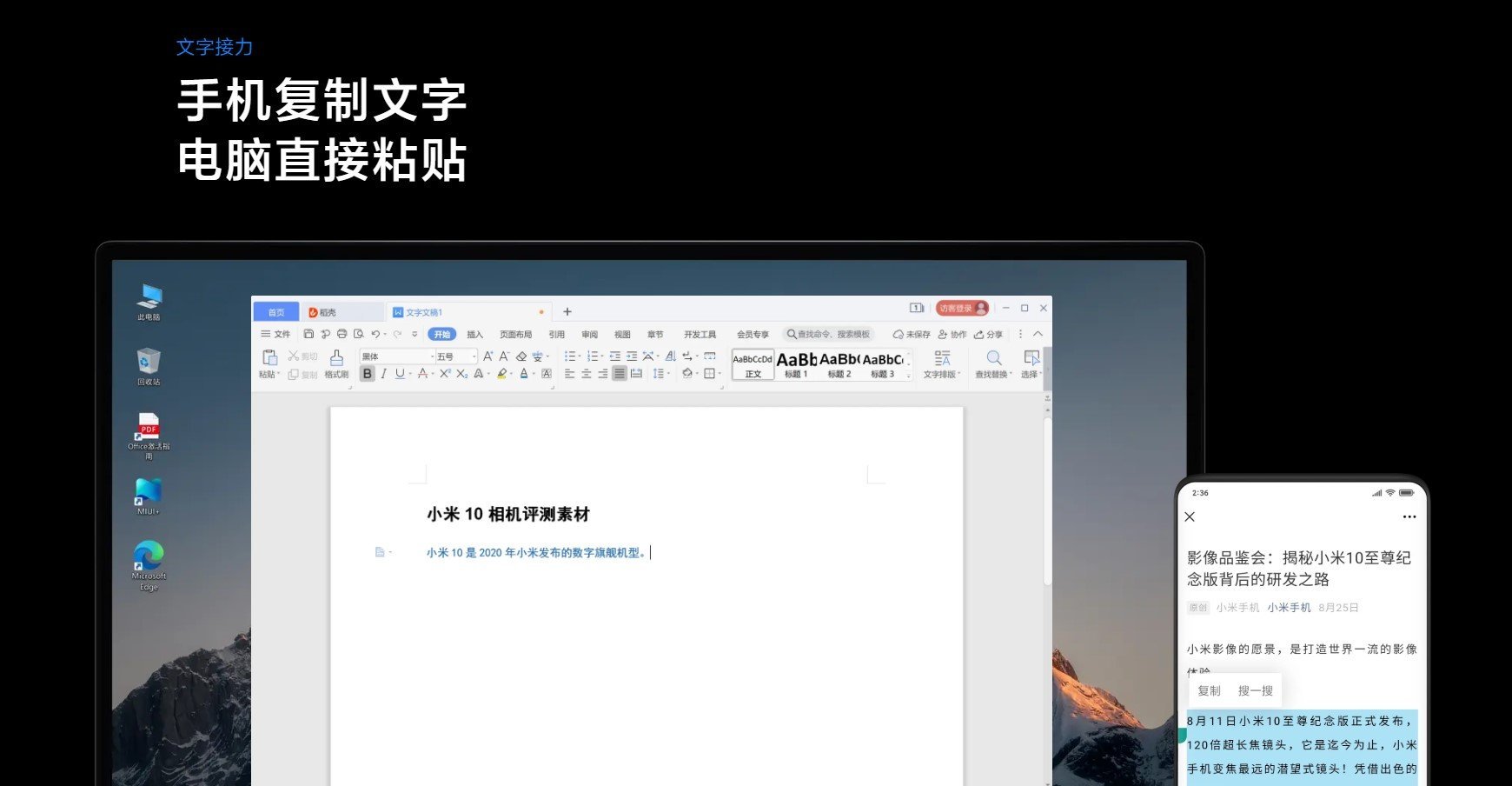Image resolution: width=1512 pixels, height=786 pixels.
Task: Switch to the 插入 (Insert) ribbon tab
Action: pyautogui.click(x=474, y=335)
